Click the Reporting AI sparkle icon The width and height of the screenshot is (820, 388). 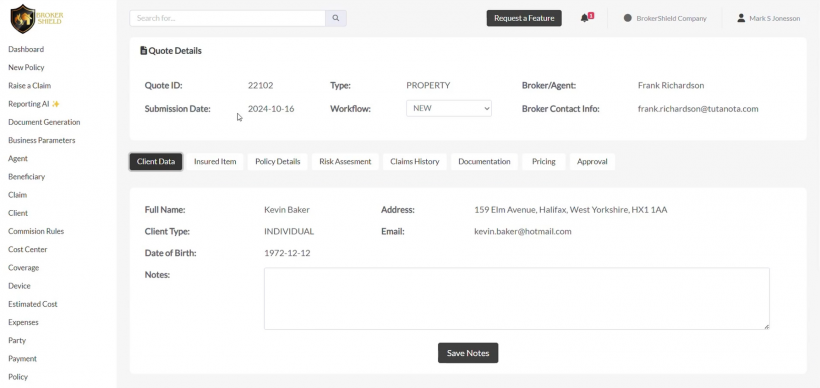point(55,104)
